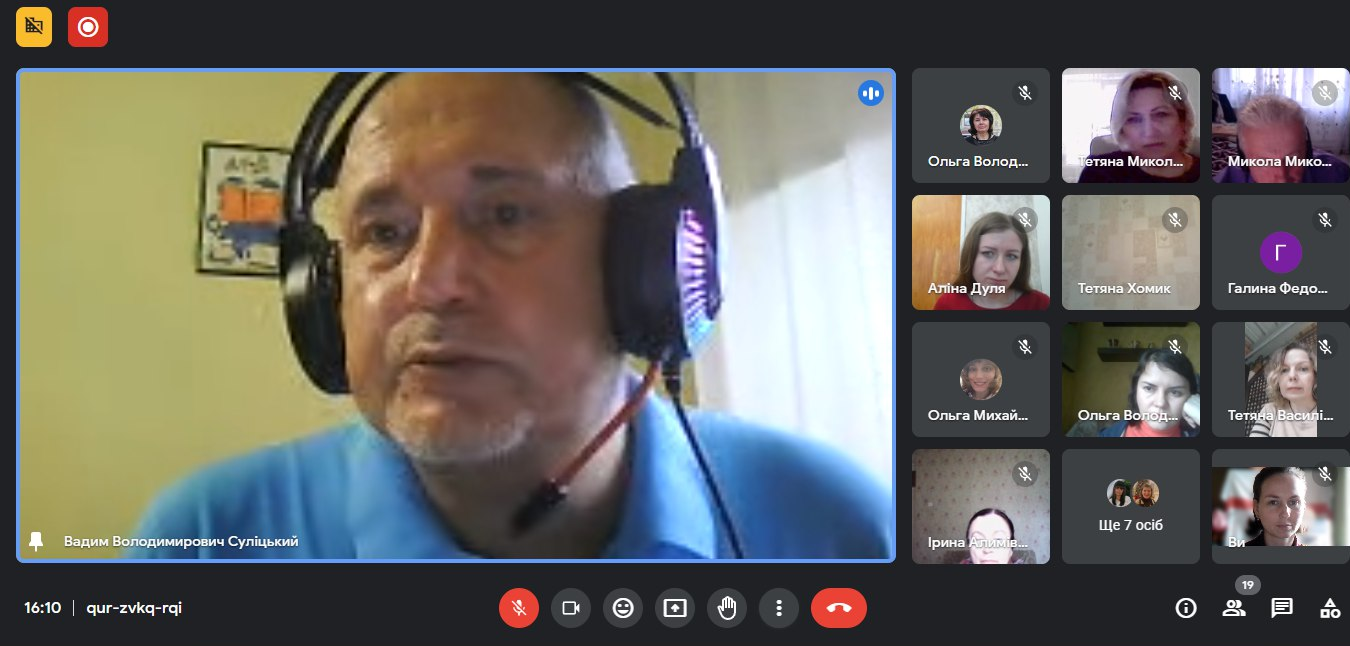Open the activities panel
This screenshot has width=1350, height=646.
click(x=1330, y=608)
